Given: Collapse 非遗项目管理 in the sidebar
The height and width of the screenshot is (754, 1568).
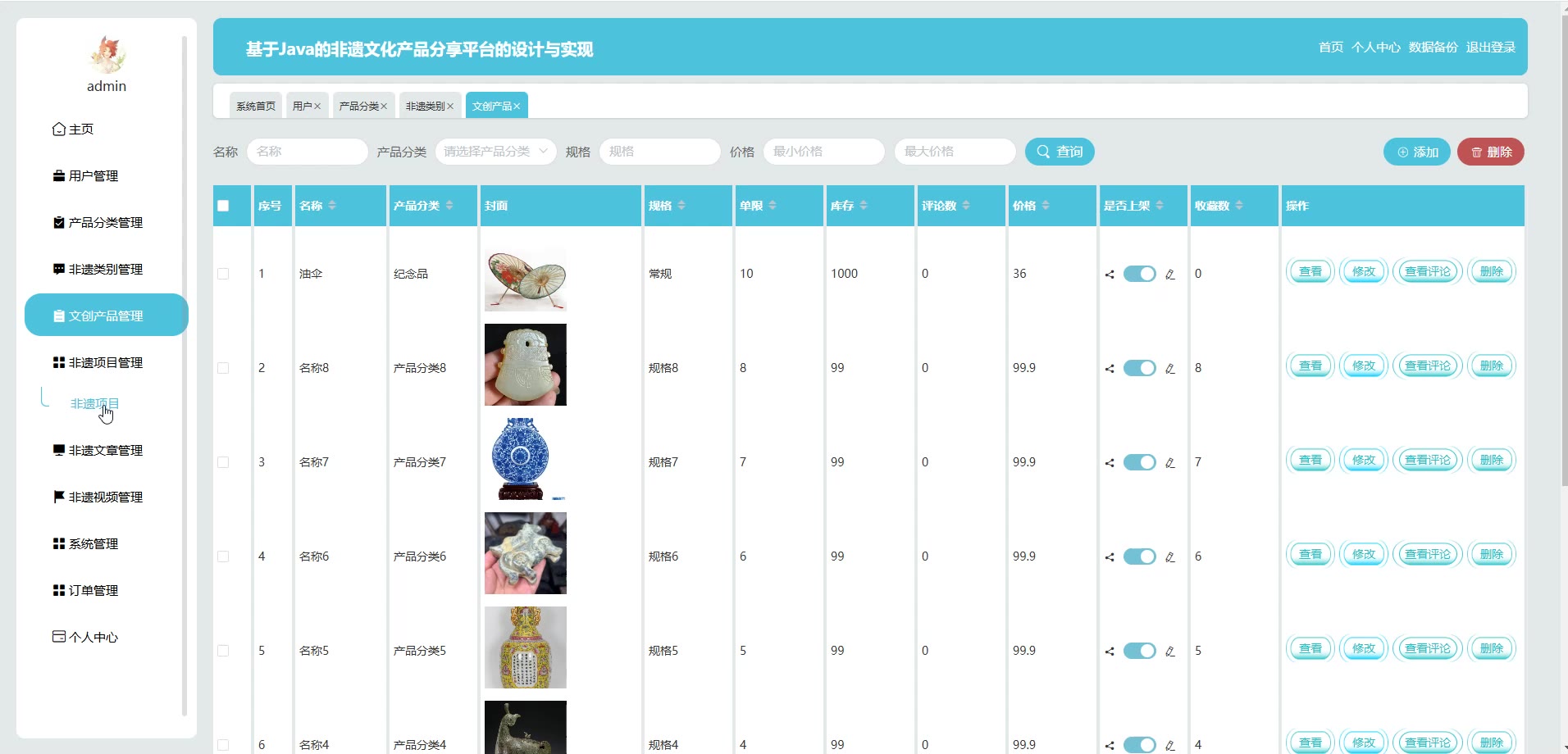Looking at the screenshot, I should coord(107,363).
